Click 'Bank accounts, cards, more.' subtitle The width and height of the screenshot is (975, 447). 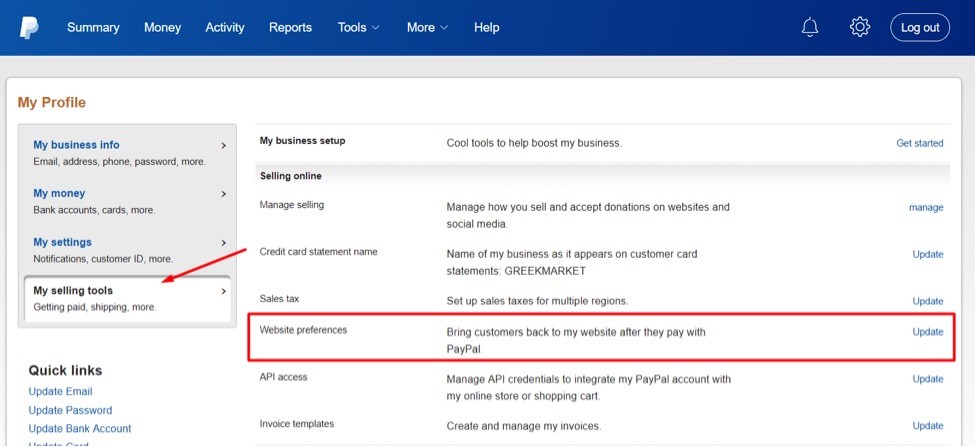[x=94, y=210]
